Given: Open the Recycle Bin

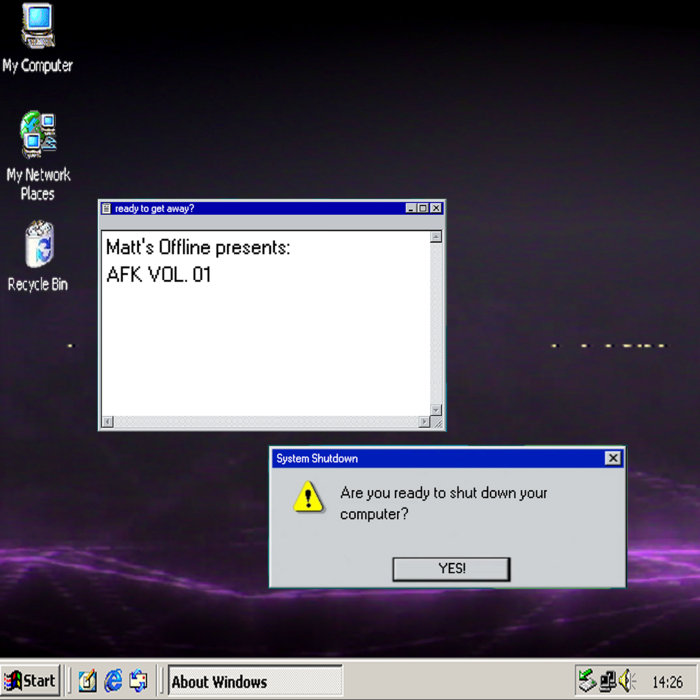Looking at the screenshot, I should point(38,245).
